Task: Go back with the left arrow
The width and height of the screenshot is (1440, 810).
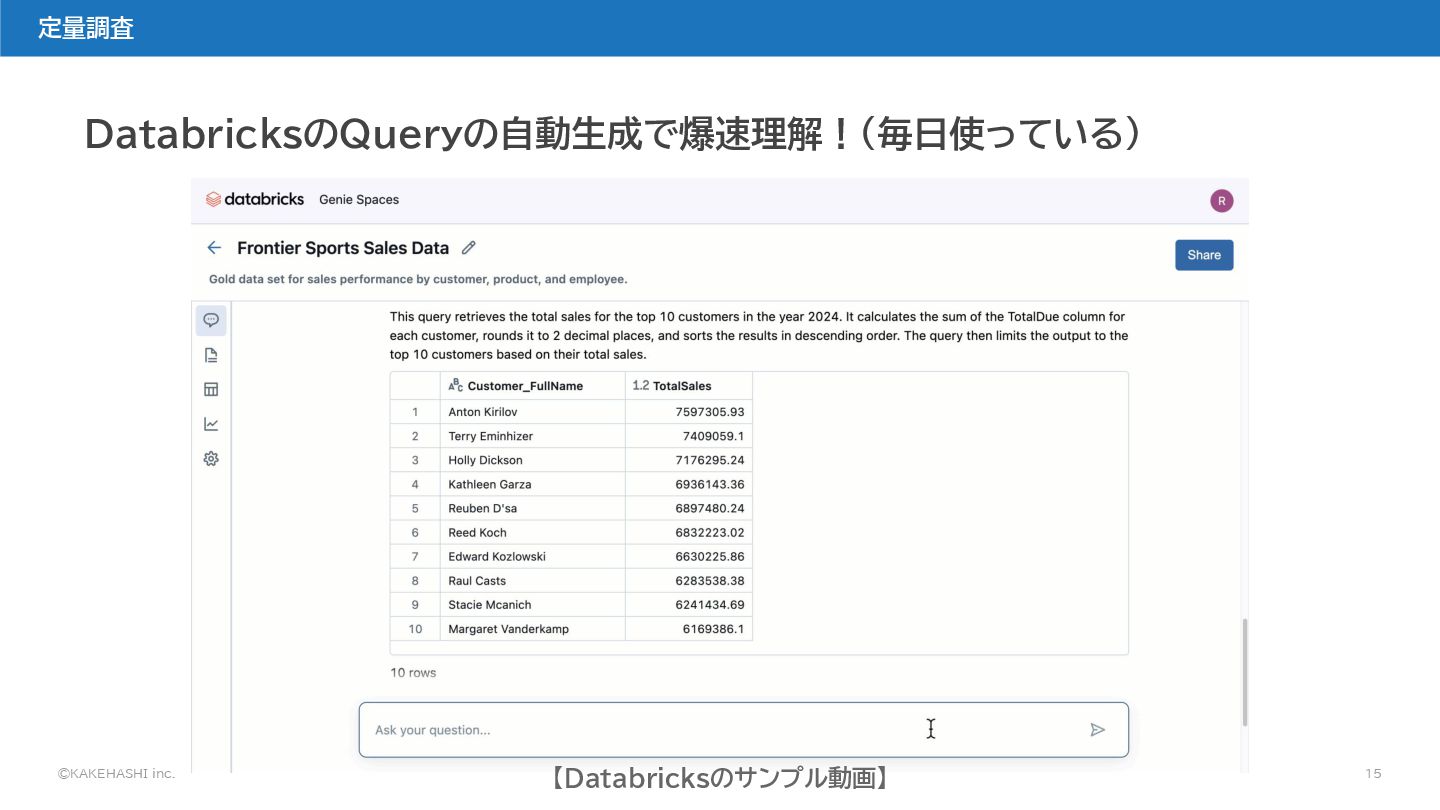Action: tap(214, 248)
